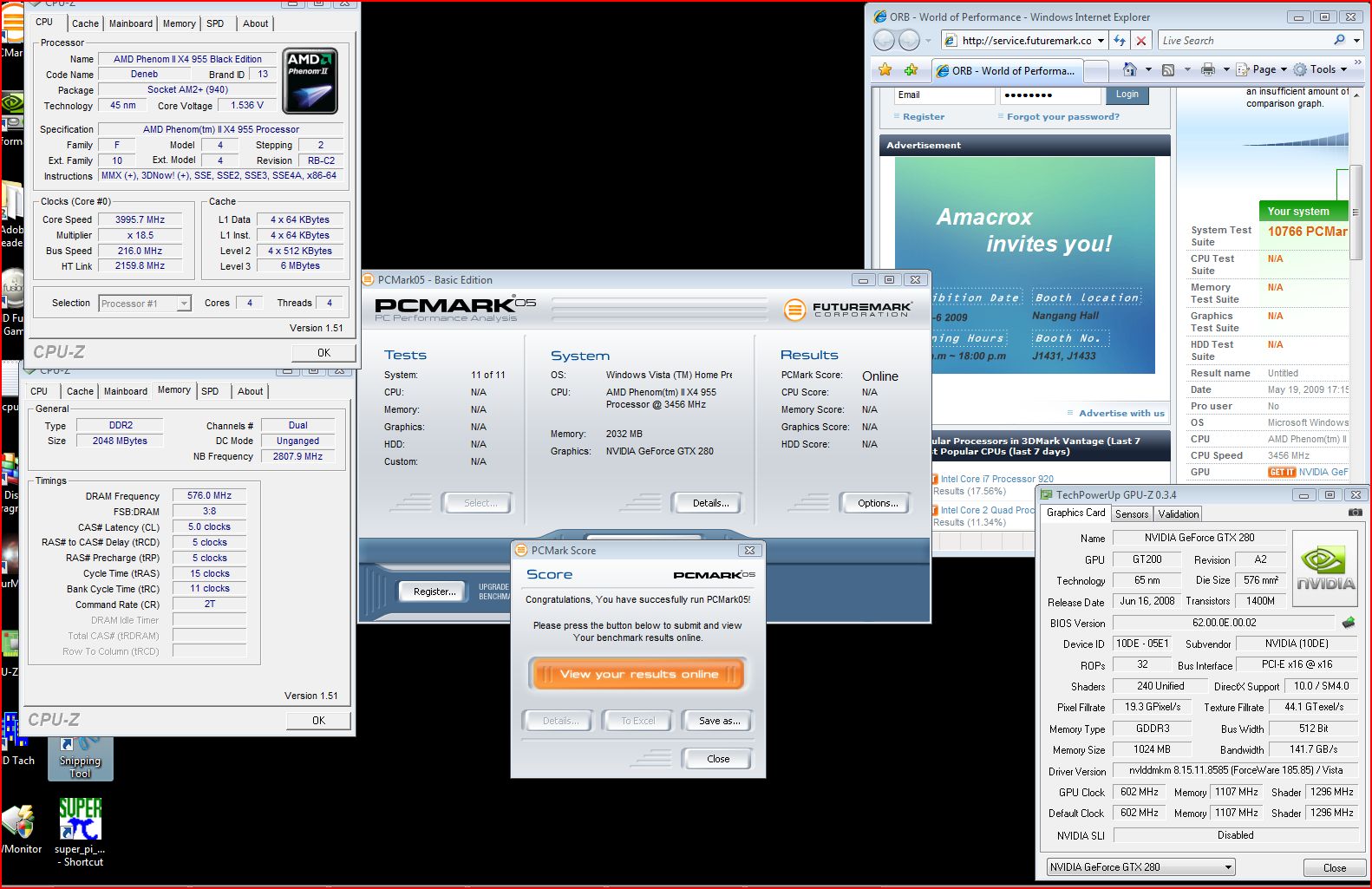
Task: Switch to the Sensors tab in GPU-Z
Action: (x=1132, y=514)
